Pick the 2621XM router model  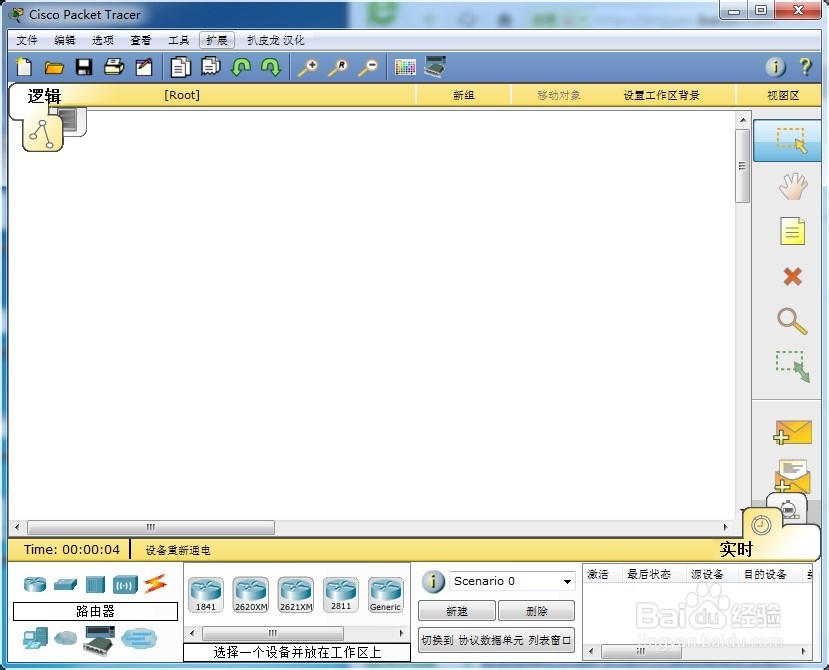pyautogui.click(x=296, y=594)
